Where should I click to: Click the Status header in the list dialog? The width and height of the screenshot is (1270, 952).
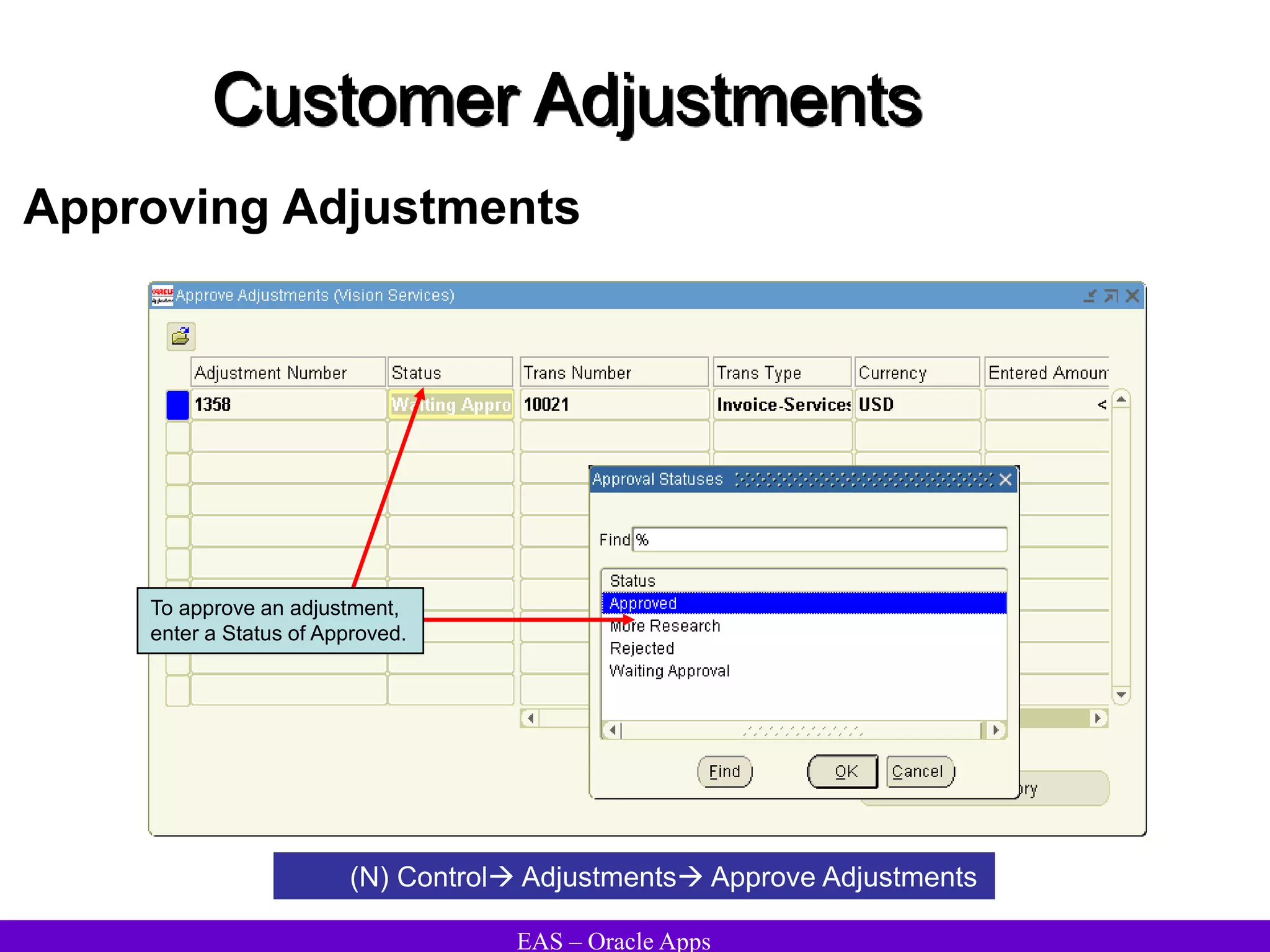[804, 581]
